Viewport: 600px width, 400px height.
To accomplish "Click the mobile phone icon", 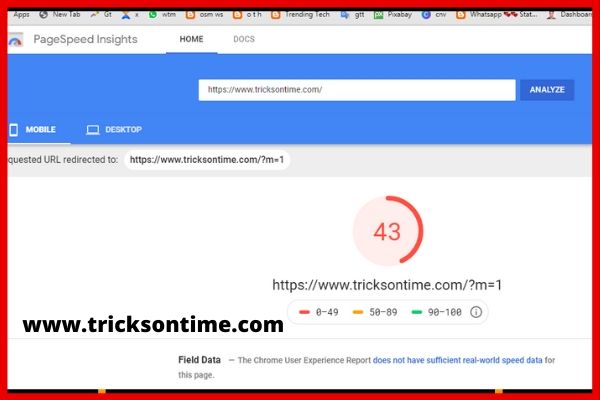I will click(14, 130).
